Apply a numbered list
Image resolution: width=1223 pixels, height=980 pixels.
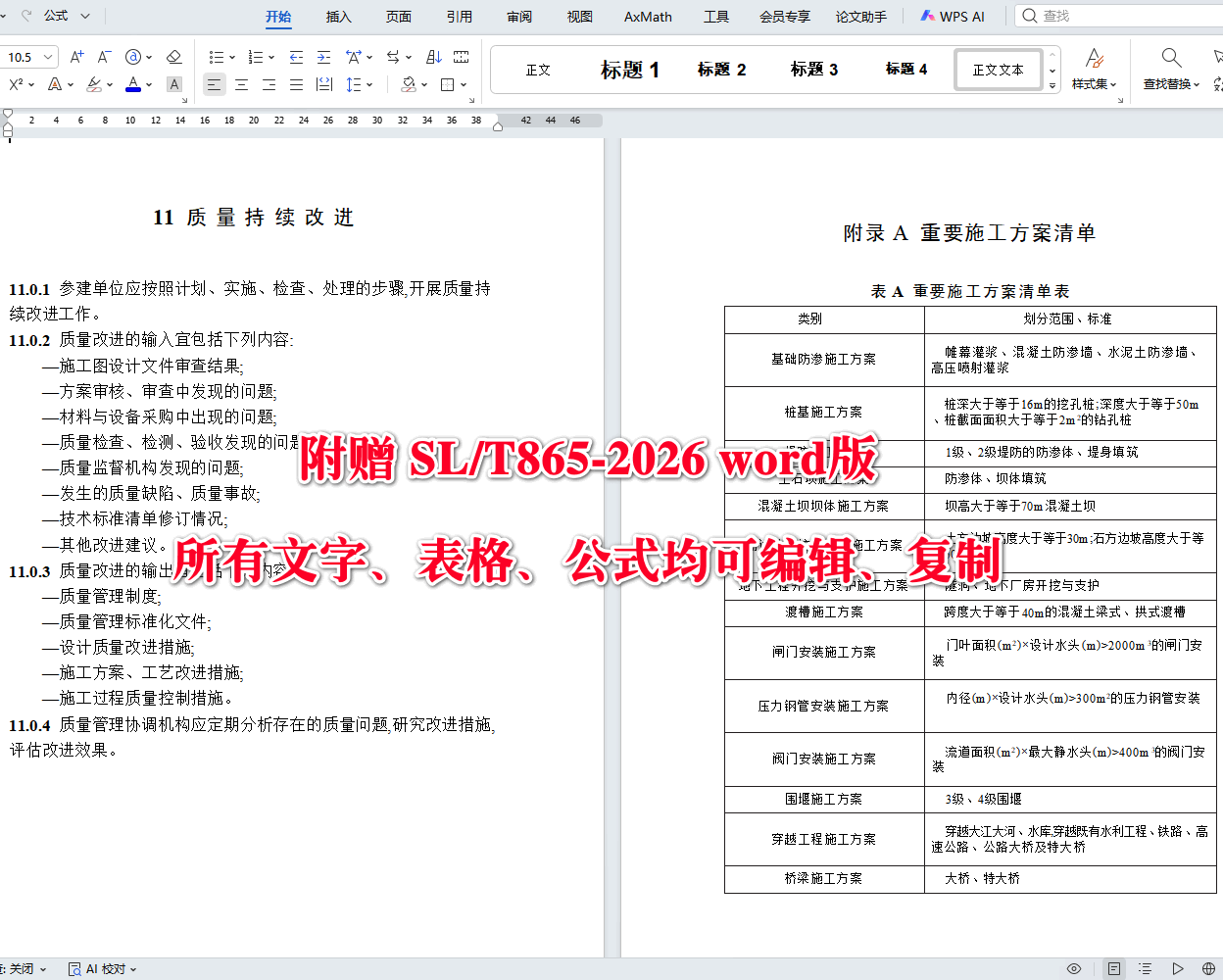(255, 57)
